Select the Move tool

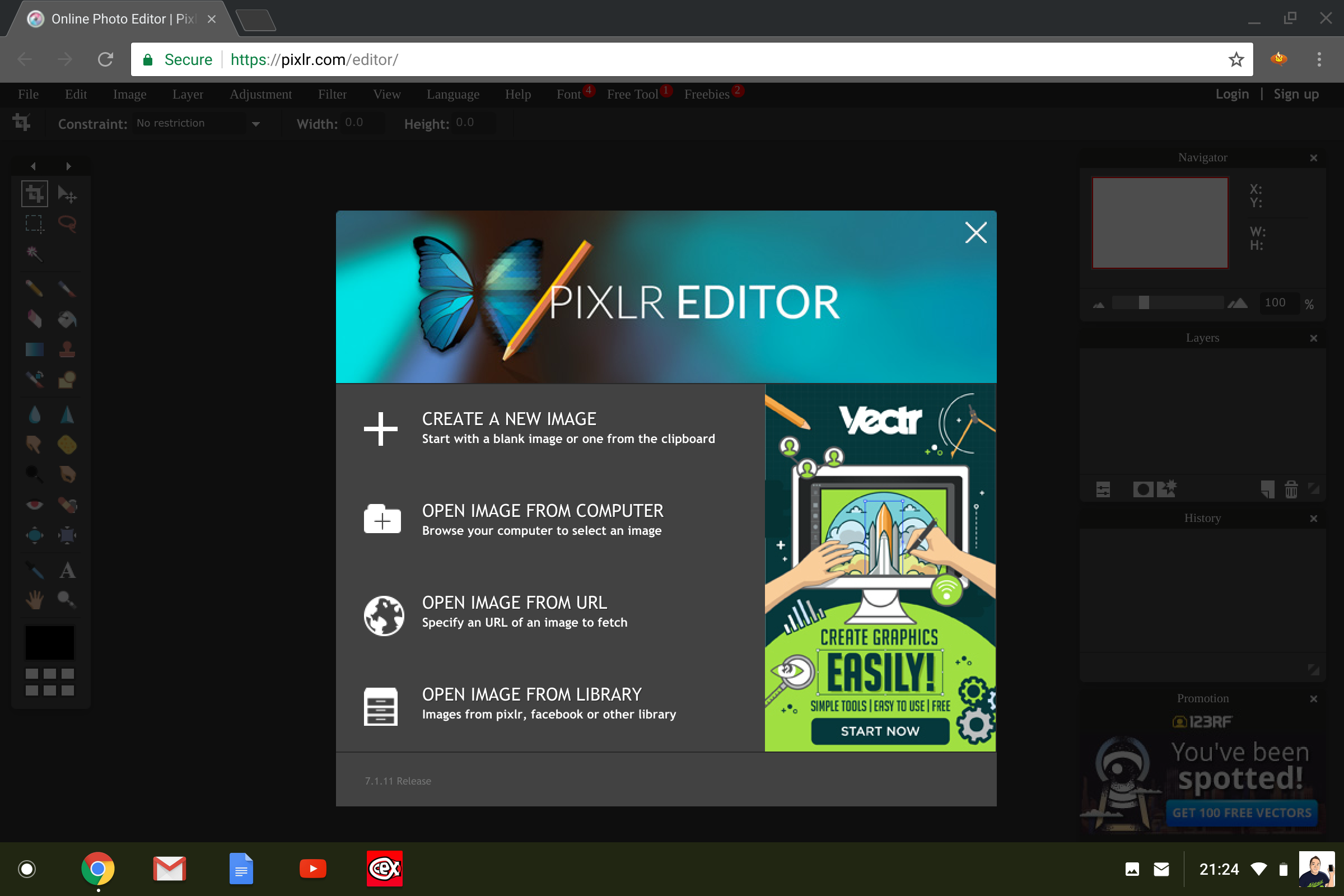67,194
